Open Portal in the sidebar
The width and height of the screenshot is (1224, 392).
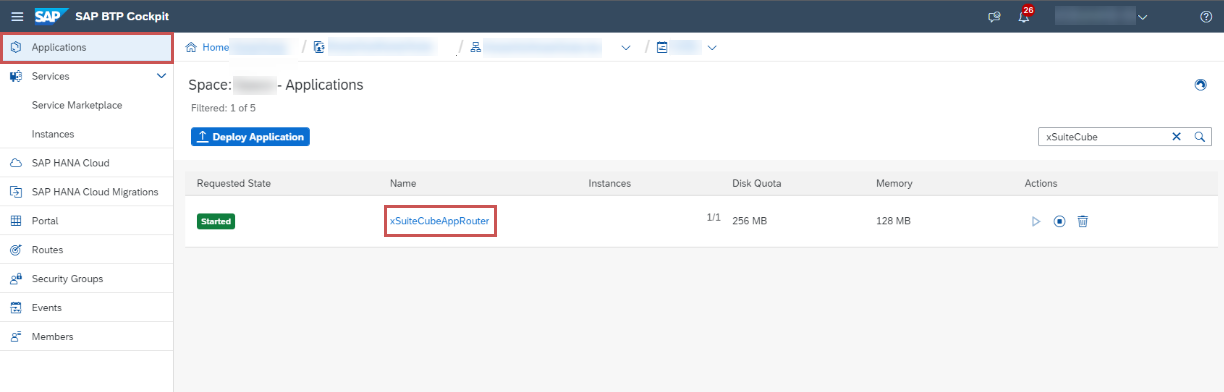(x=45, y=221)
